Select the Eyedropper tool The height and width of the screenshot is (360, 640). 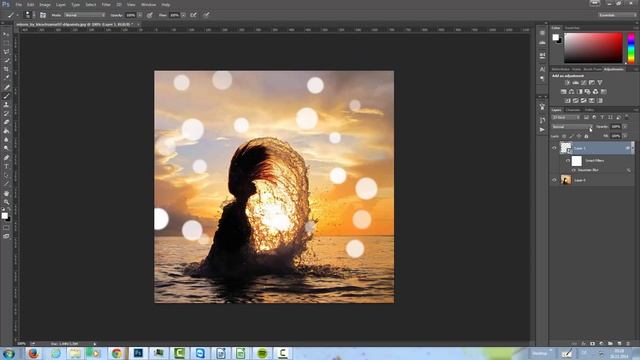[x=6, y=78]
